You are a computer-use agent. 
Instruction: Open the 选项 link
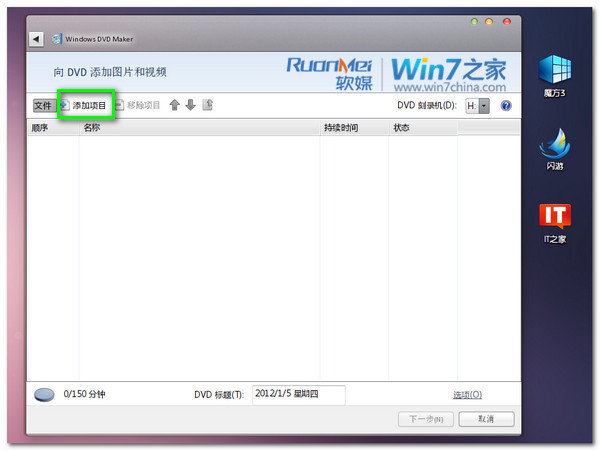click(467, 395)
